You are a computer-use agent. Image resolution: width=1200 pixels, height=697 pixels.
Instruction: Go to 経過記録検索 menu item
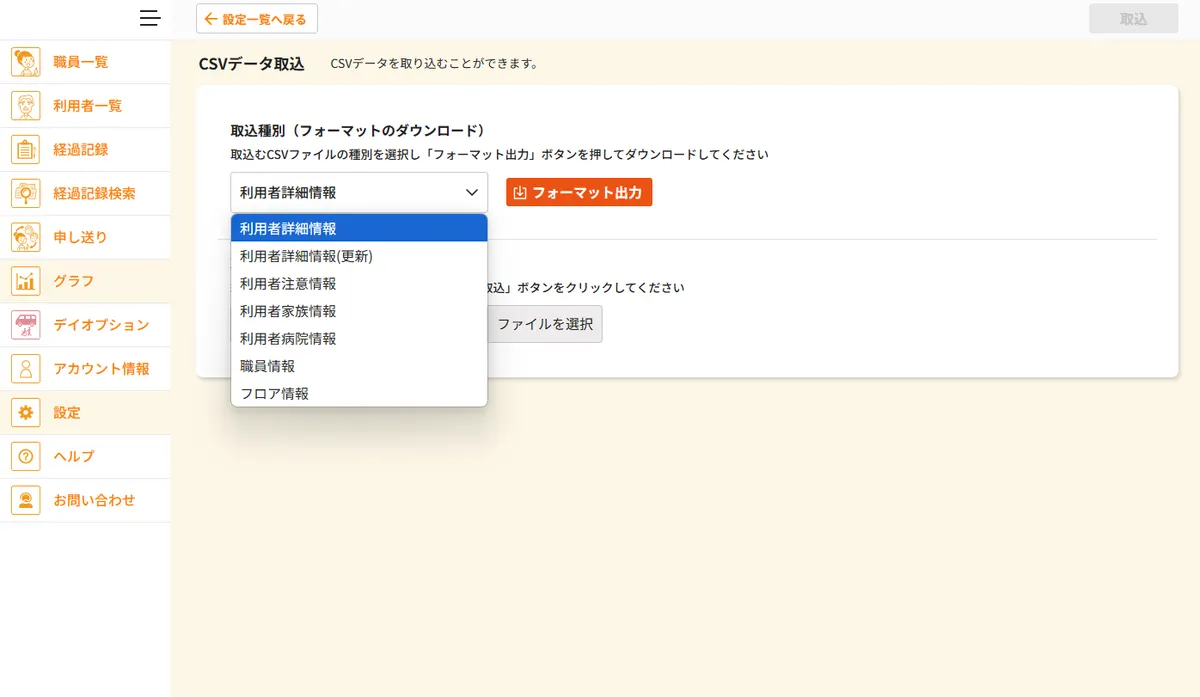tap(85, 194)
